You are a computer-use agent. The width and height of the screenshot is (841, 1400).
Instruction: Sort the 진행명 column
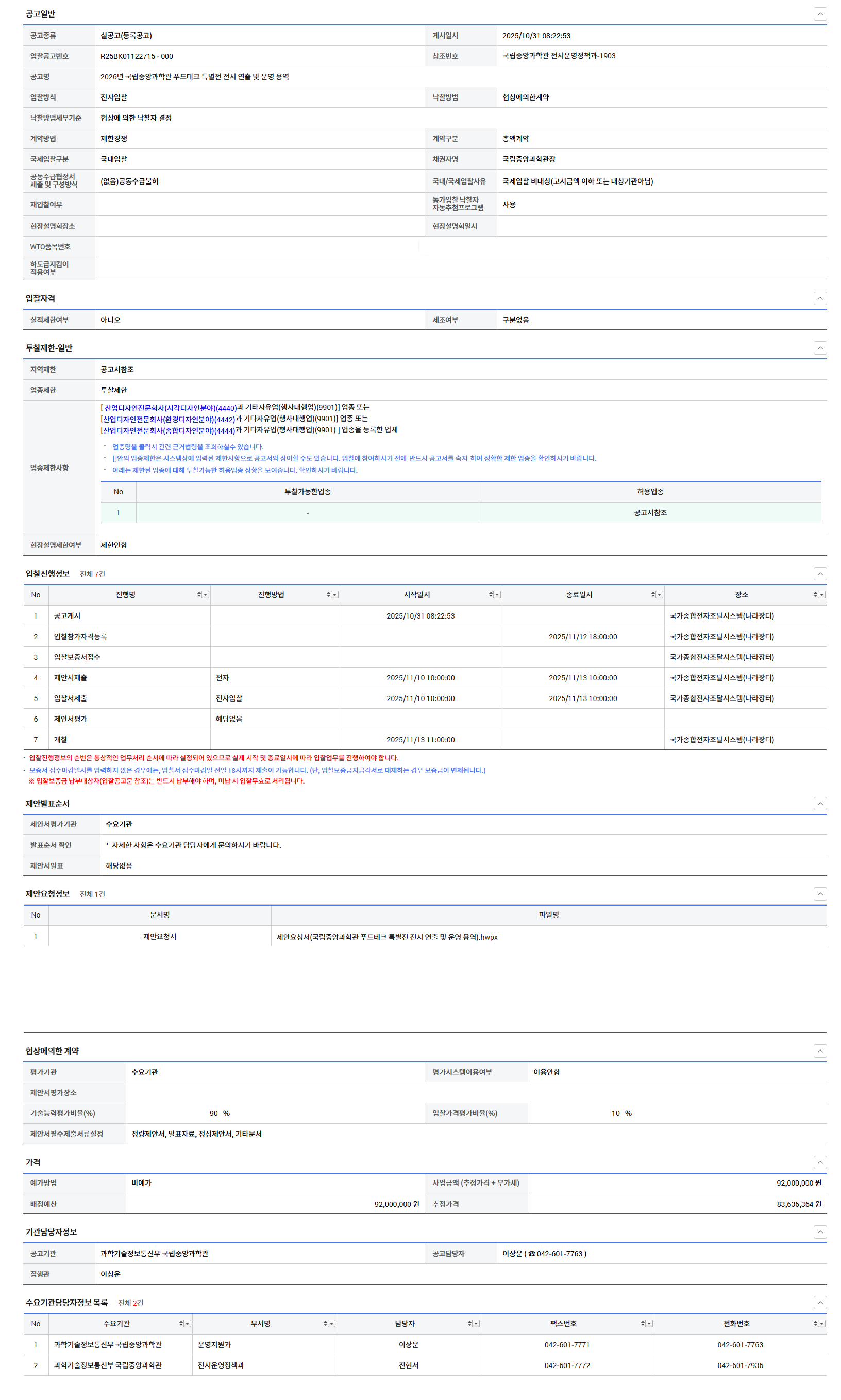199,594
